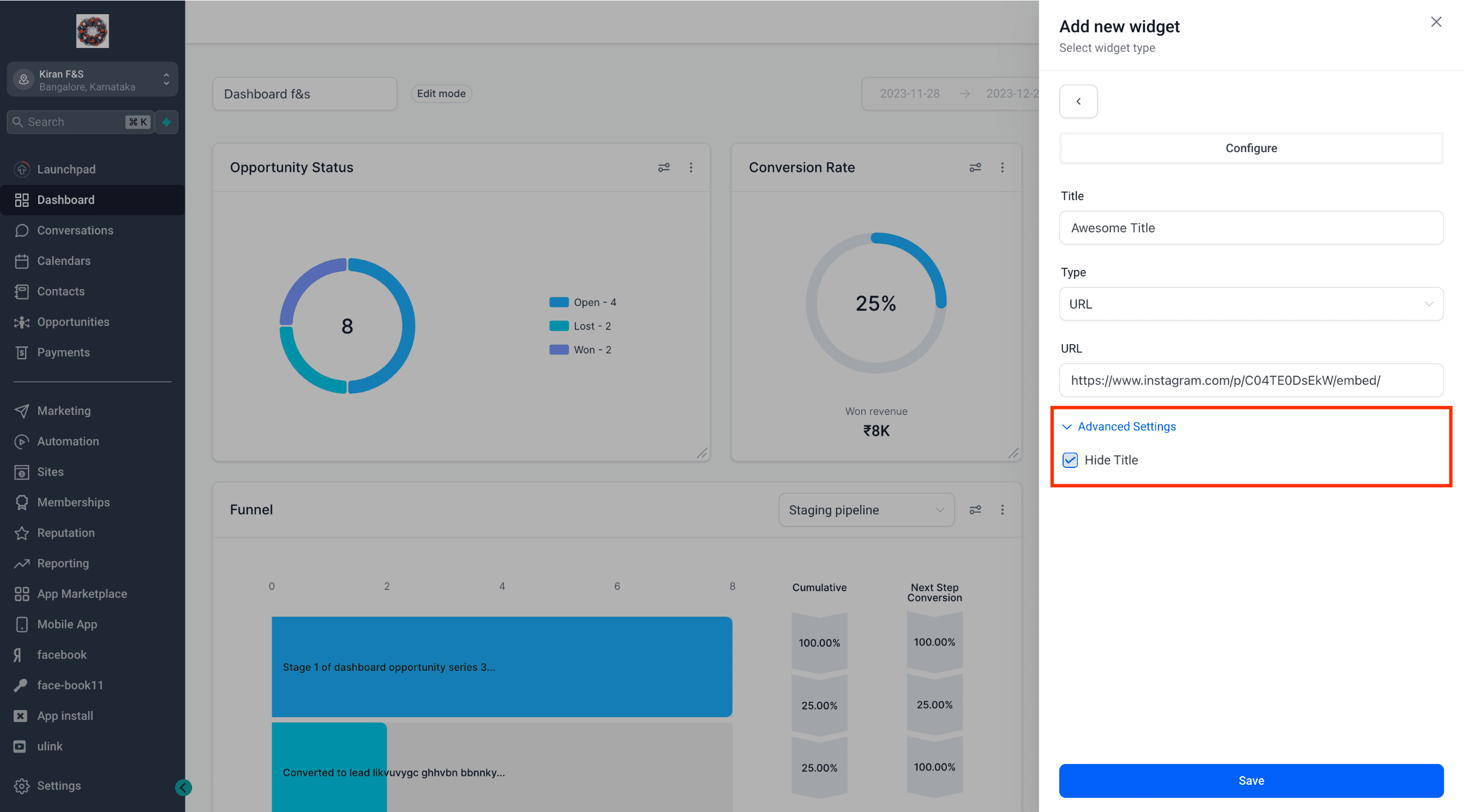Select the Configure tab

tap(1251, 148)
